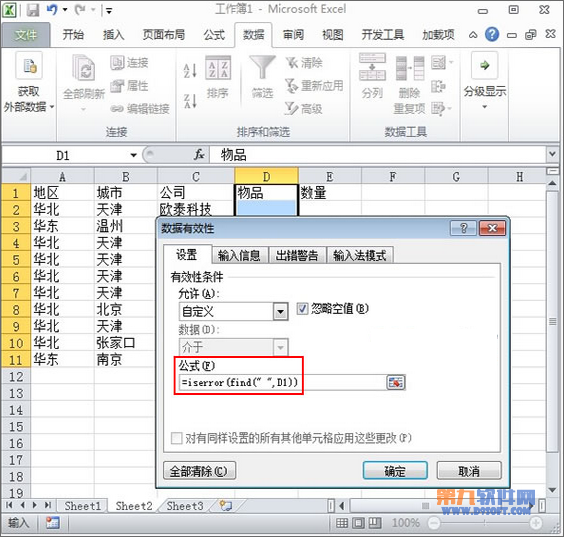Click the Save icon in quick access toolbar
Screen dimensions: 564x537
click(x=33, y=10)
